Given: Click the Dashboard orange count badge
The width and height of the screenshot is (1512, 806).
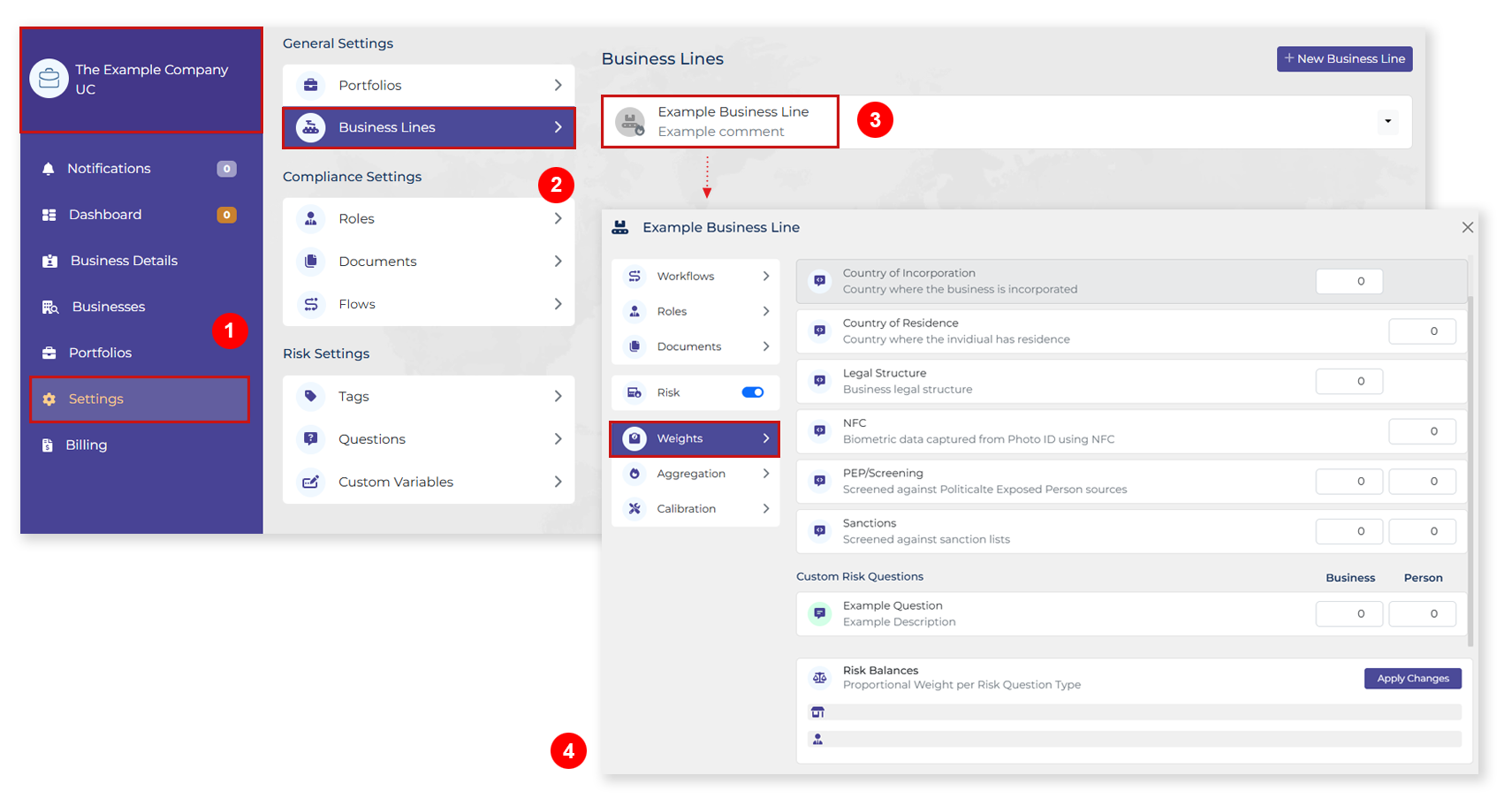Looking at the screenshot, I should tap(226, 215).
